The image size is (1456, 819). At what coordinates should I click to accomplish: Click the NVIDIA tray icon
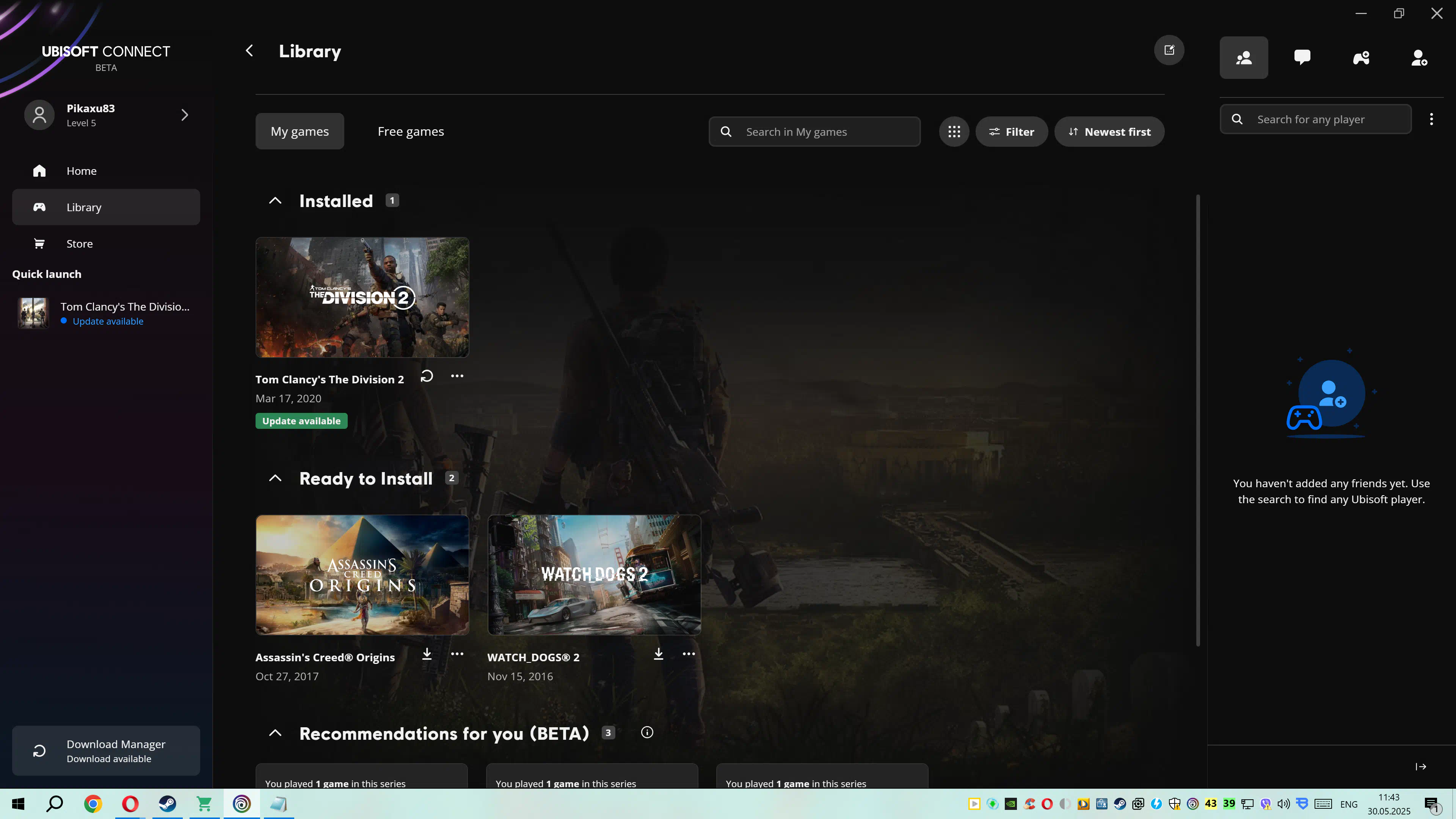[x=1010, y=804]
